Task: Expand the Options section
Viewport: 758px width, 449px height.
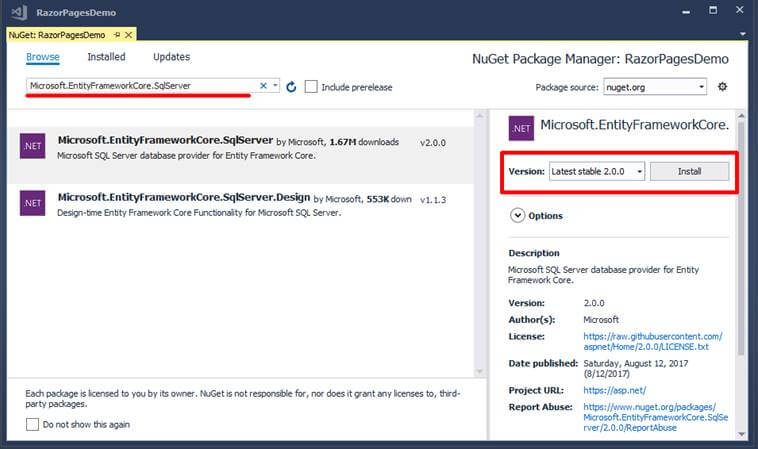Action: point(517,216)
